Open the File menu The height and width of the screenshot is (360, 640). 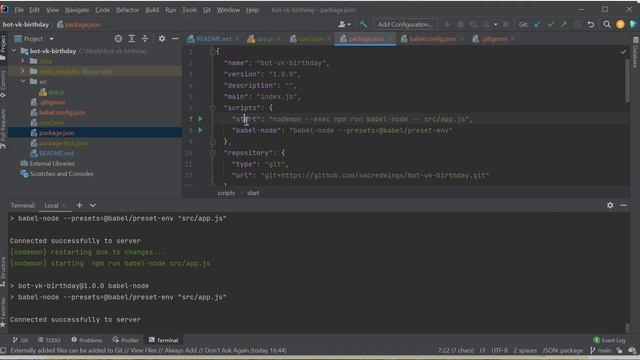point(19,10)
